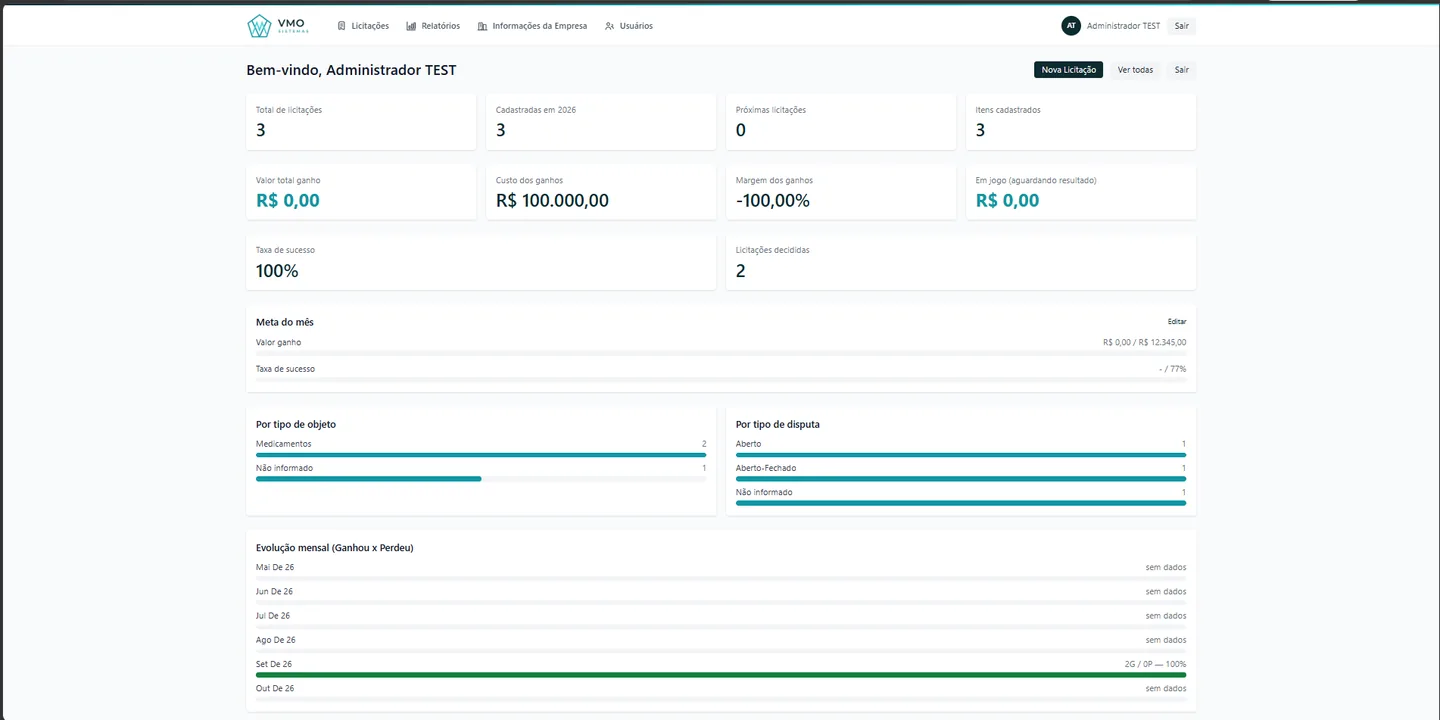Viewport: 1440px width, 720px height.
Task: Click the Em jogo (aguardando resultado) card
Action: click(1081, 192)
